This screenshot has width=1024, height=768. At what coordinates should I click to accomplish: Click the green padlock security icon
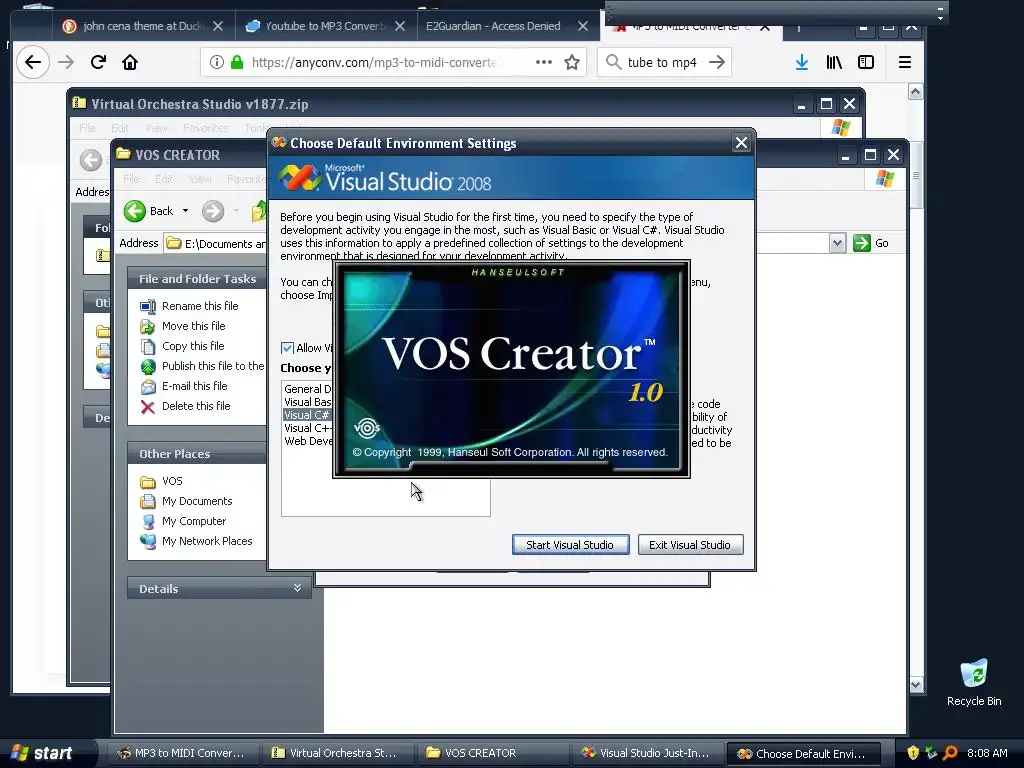(237, 62)
